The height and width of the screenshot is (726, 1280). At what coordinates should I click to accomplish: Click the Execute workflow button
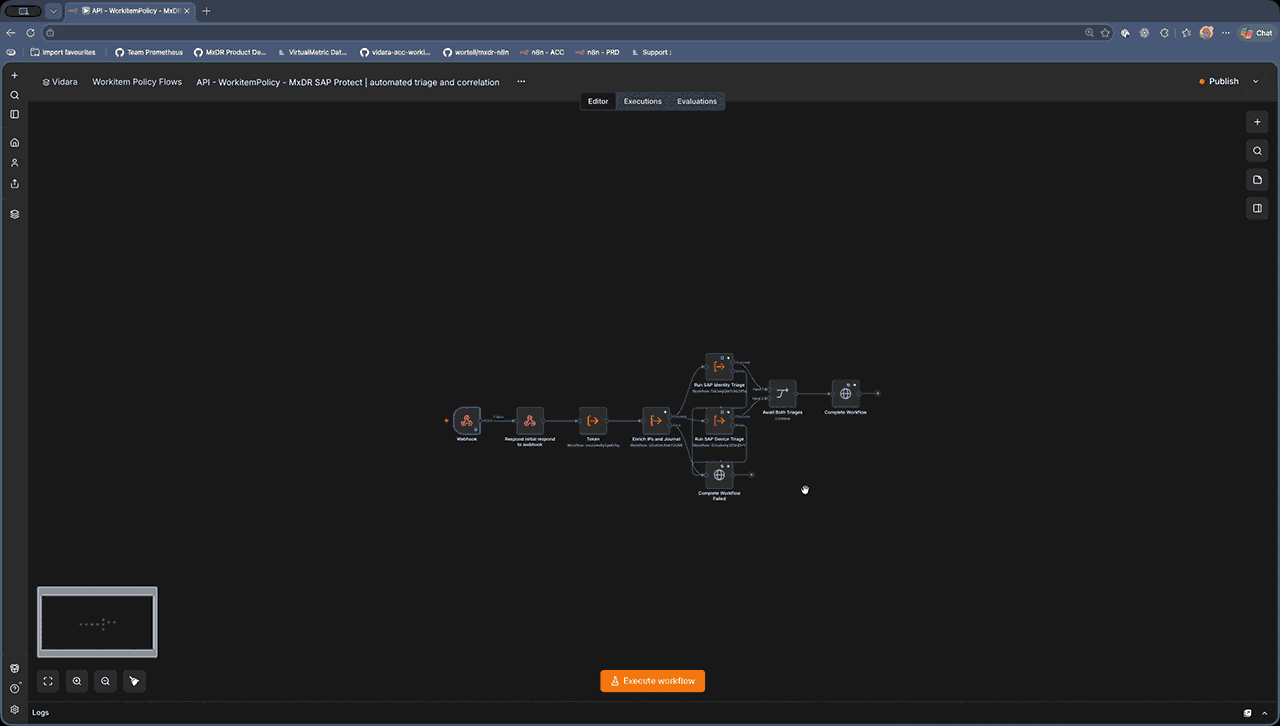[x=653, y=681]
